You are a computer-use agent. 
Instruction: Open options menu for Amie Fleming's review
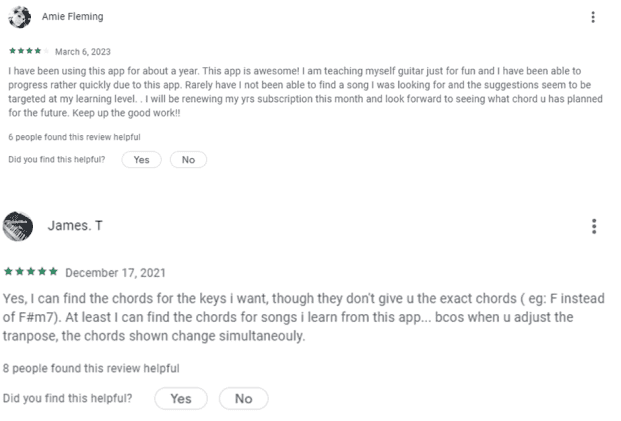593,17
